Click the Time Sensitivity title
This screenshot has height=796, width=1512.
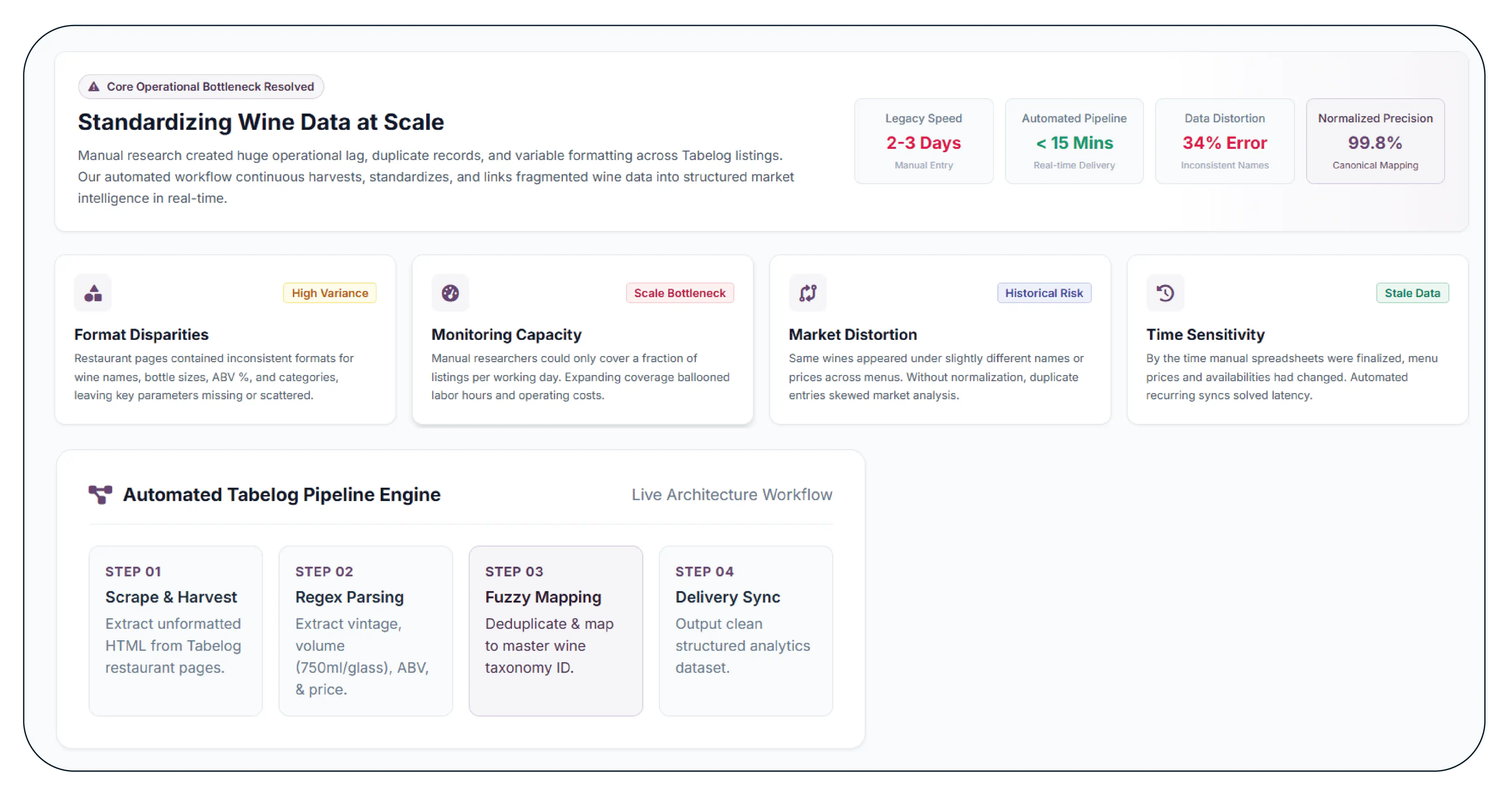pyautogui.click(x=1205, y=334)
